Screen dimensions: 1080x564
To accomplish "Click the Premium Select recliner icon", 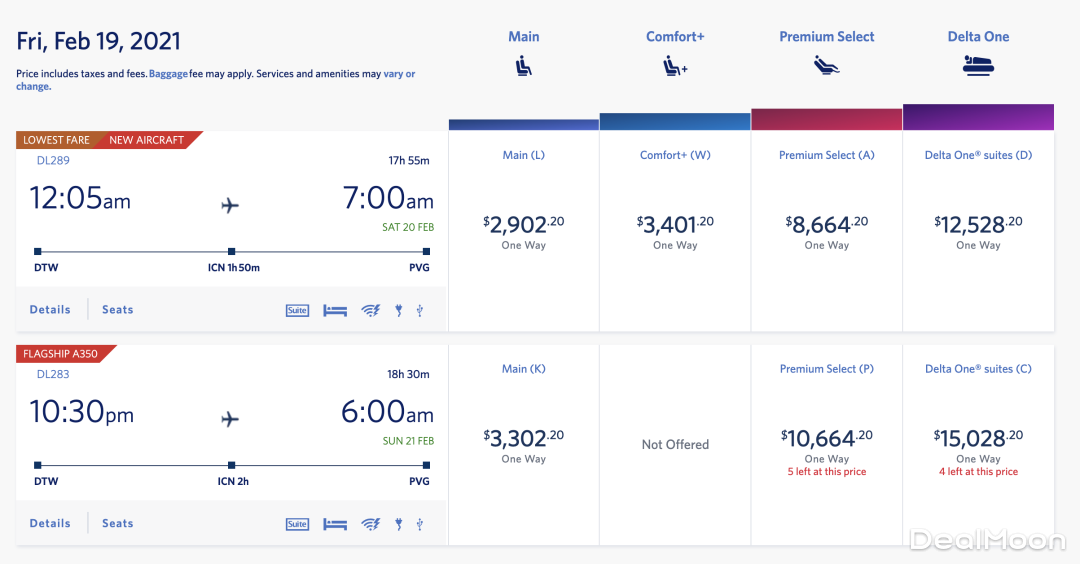I will point(826,67).
